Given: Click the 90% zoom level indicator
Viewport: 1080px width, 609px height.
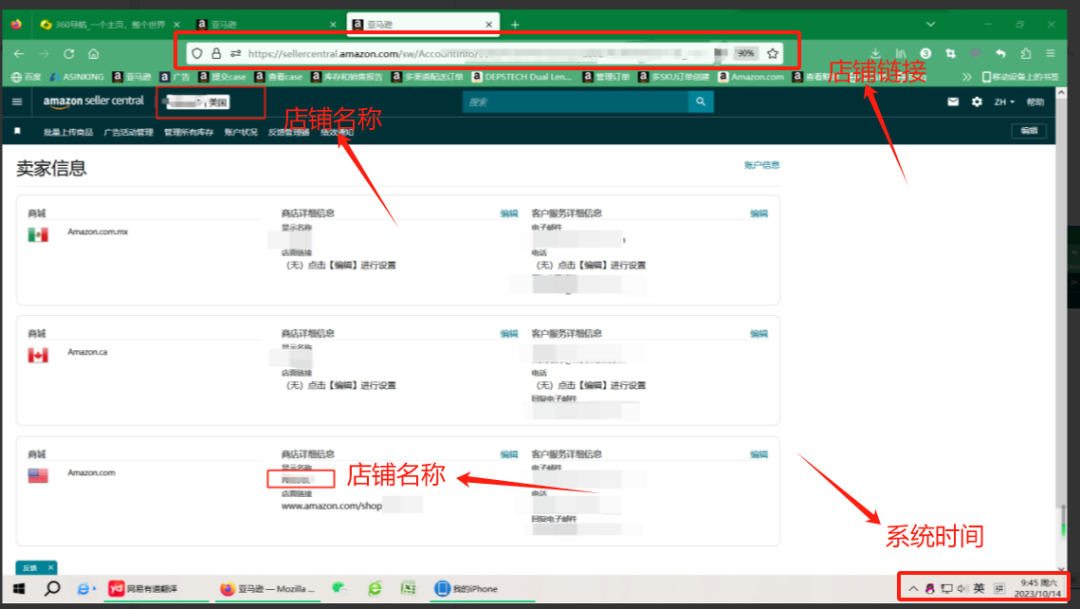Looking at the screenshot, I should (745, 53).
